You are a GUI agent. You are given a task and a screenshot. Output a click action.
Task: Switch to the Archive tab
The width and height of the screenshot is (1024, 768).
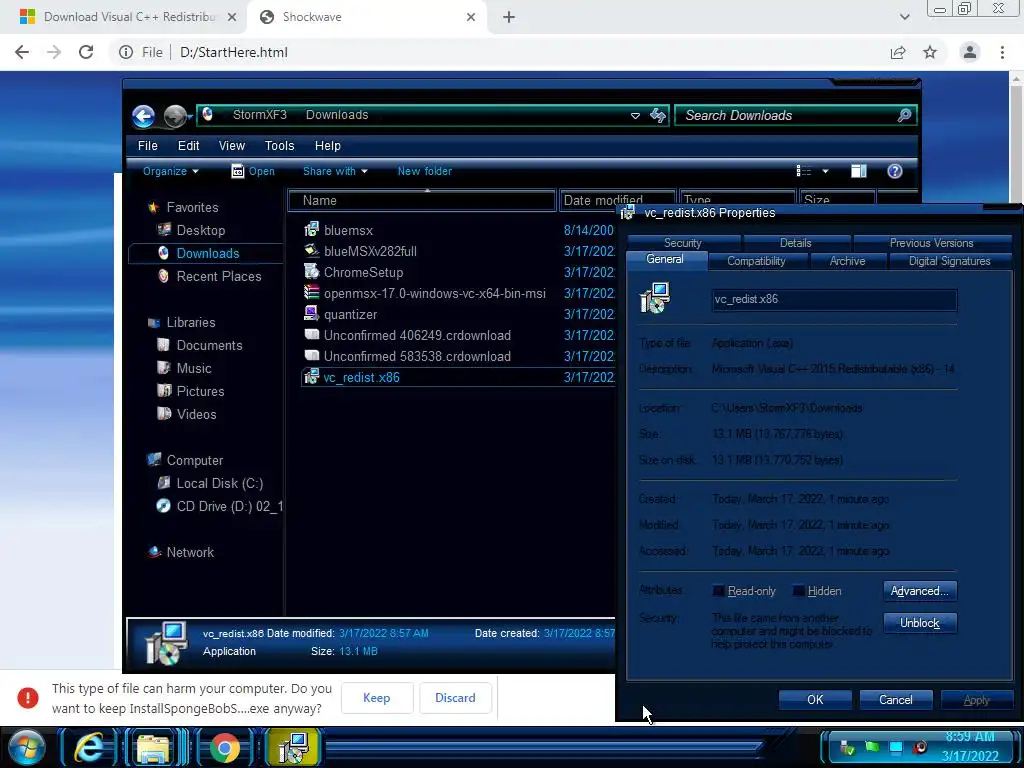[x=847, y=261]
